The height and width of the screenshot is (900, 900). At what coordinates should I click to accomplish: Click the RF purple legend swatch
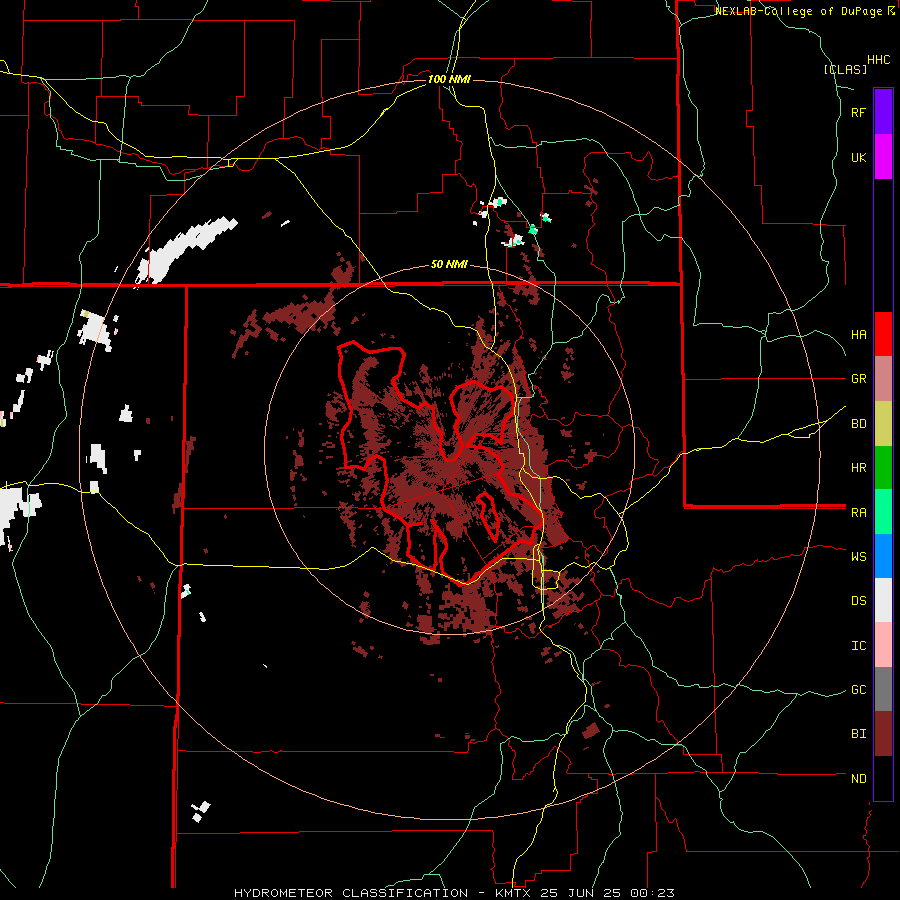(883, 112)
